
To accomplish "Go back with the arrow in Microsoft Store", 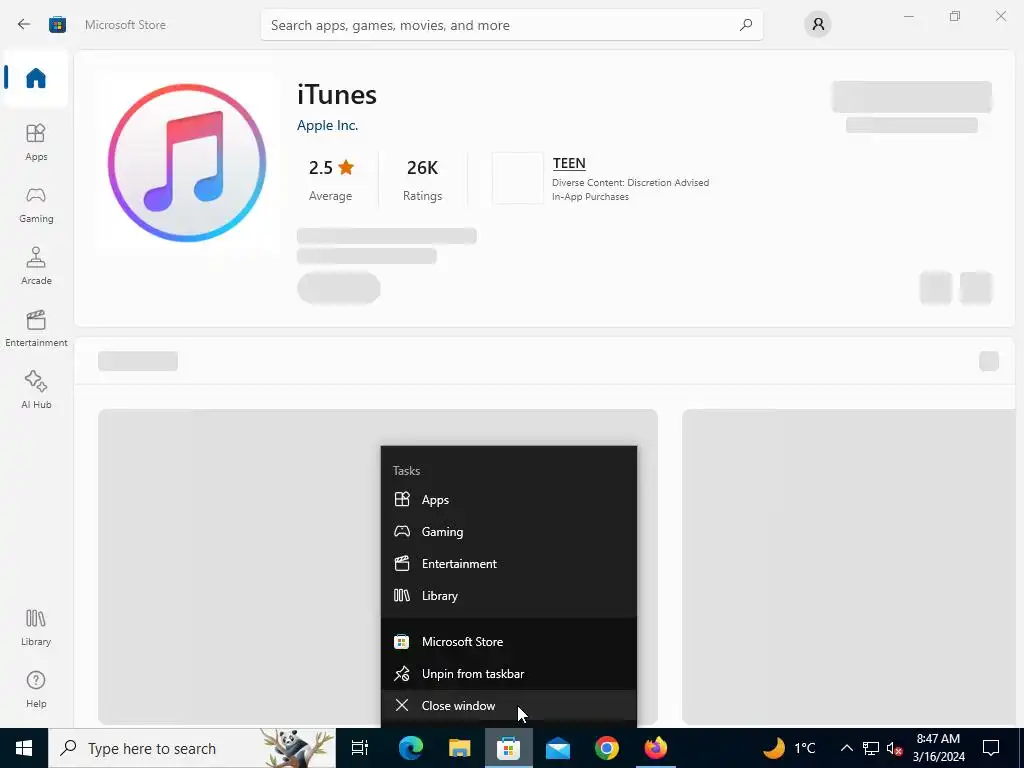I will [x=24, y=25].
